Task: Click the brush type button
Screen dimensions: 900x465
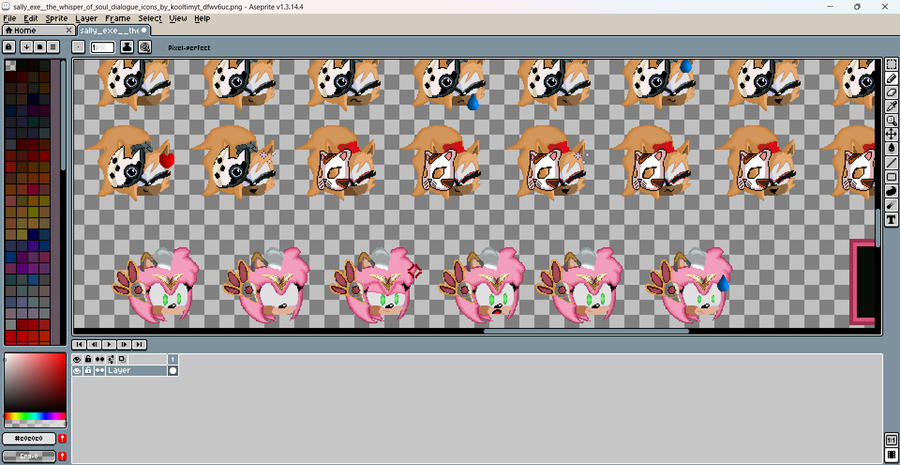Action: [x=78, y=47]
